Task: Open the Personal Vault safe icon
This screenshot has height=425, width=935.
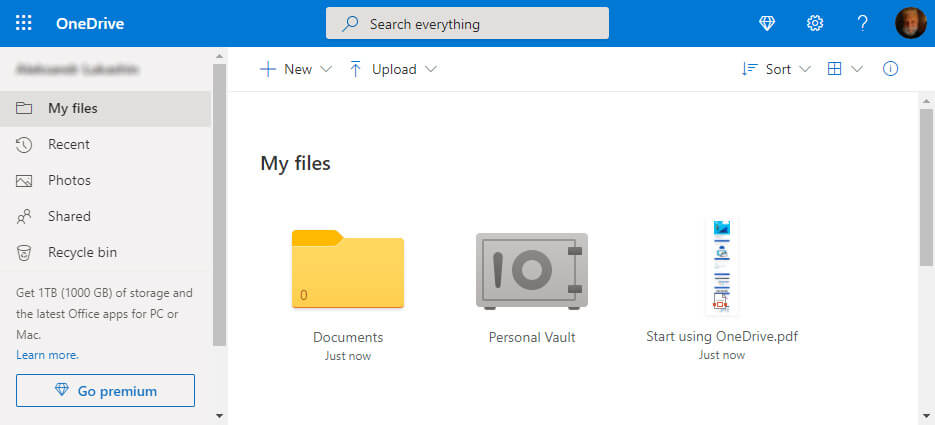Action: click(531, 271)
